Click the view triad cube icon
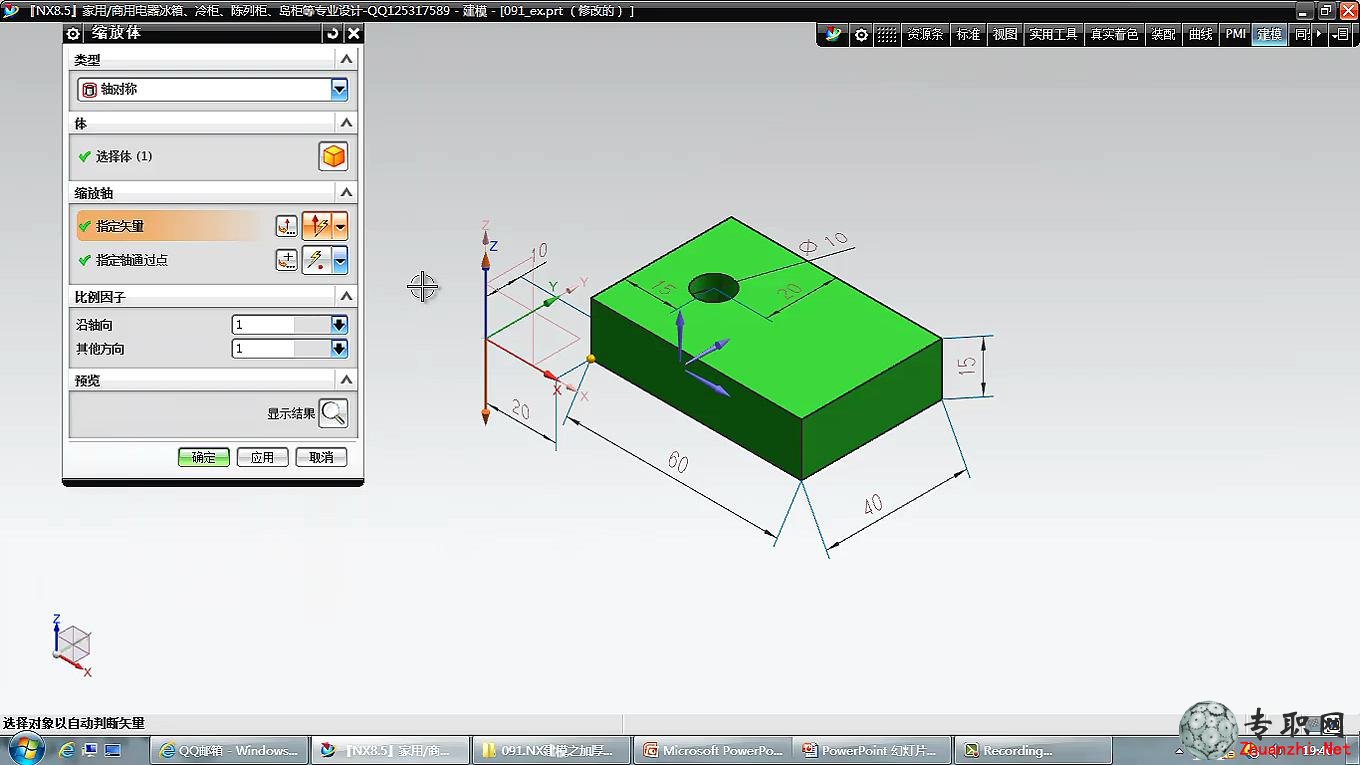The image size is (1360, 765). point(72,645)
